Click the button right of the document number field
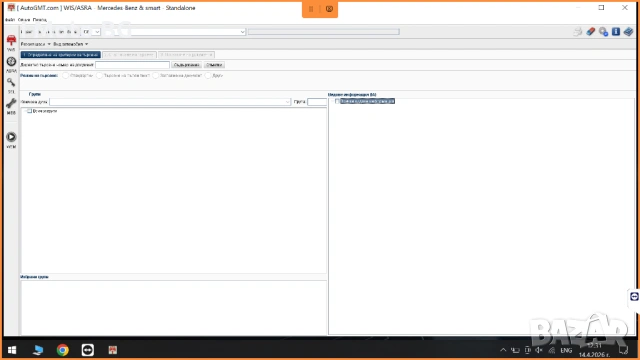 click(x=187, y=65)
